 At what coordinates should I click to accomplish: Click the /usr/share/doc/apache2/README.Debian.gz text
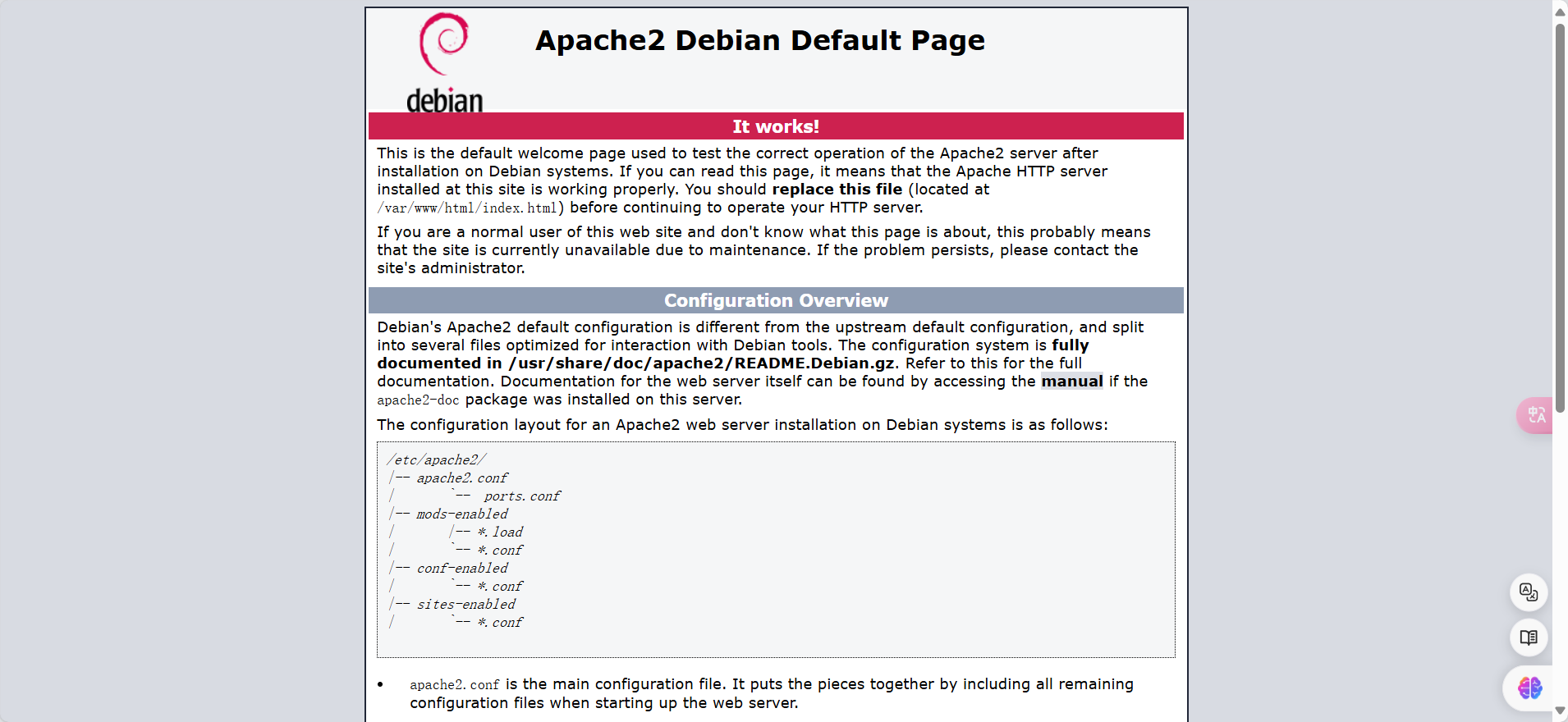702,363
